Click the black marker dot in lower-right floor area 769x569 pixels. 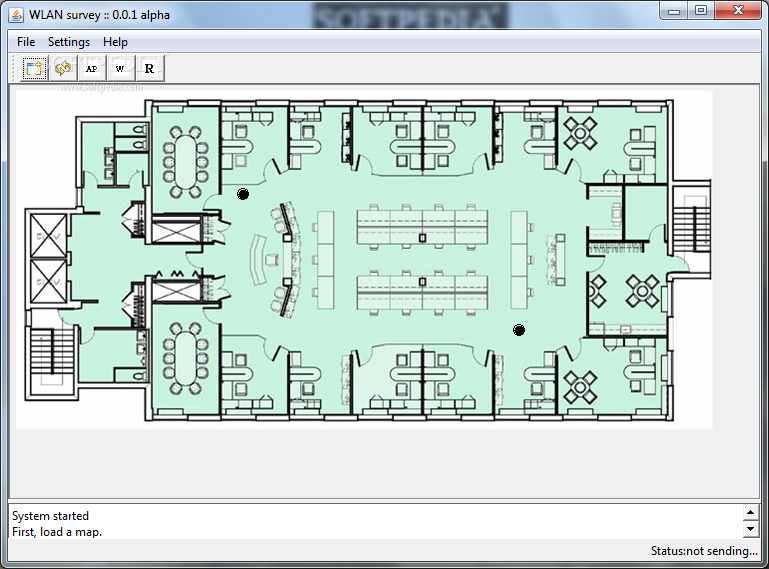519,330
